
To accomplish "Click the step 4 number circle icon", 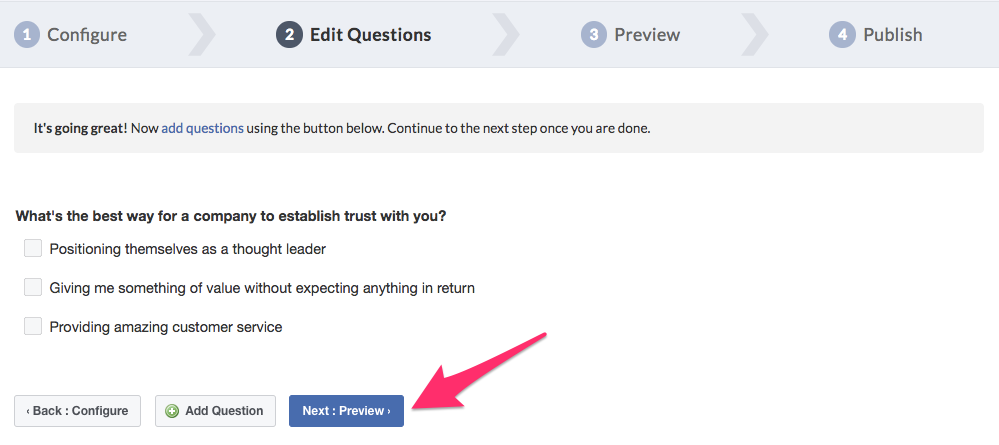I will (x=842, y=34).
